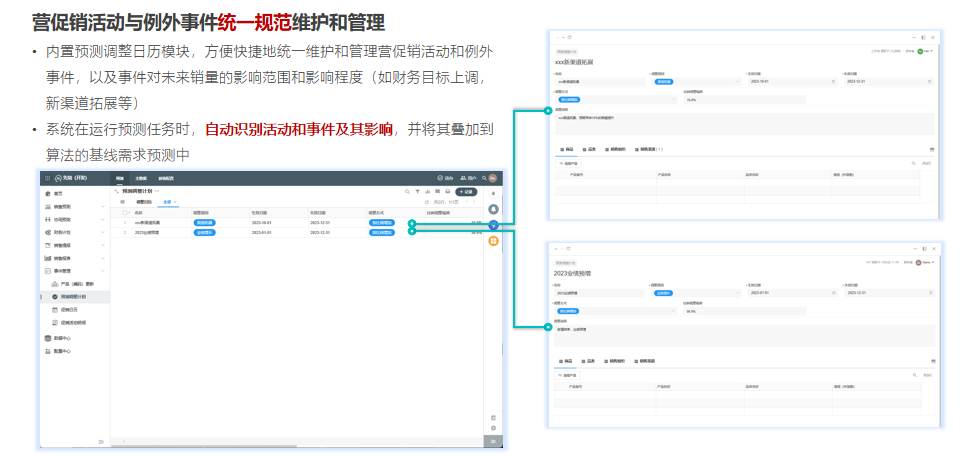Open the user avatar menu in main window
This screenshot has height=456, width=967.
pos(493,178)
